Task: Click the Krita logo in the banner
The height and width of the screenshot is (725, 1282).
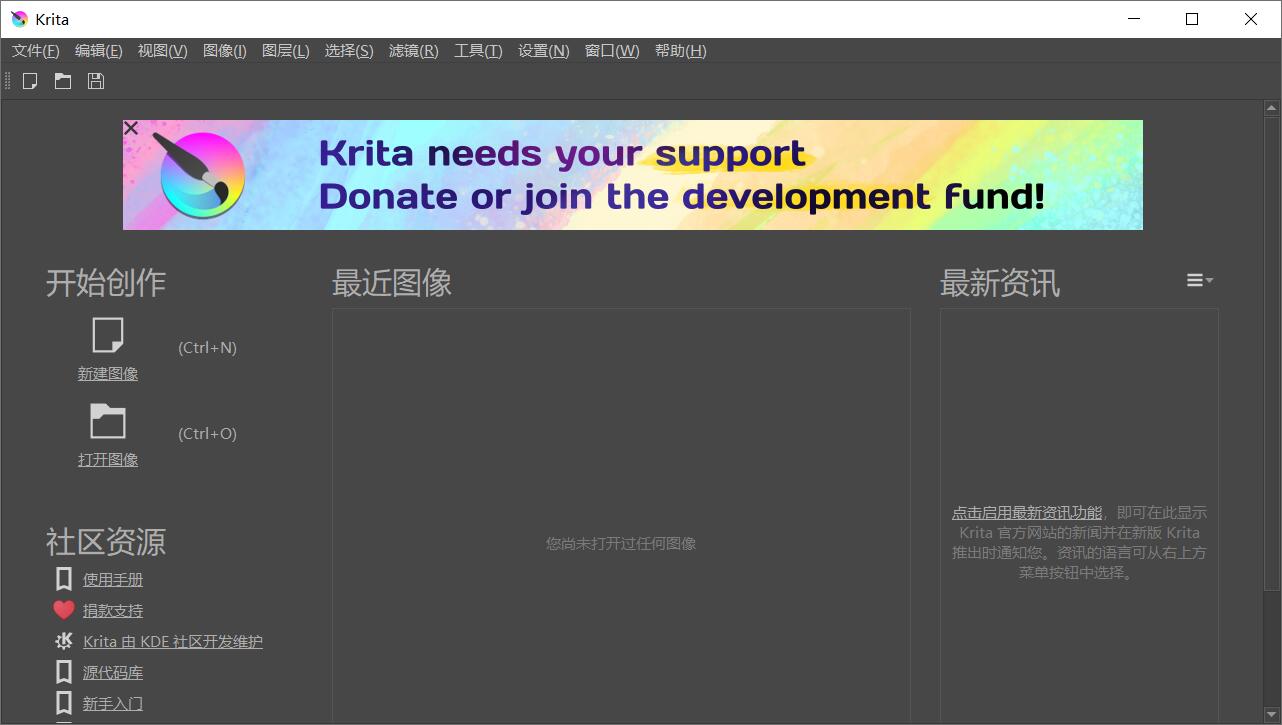Action: [200, 174]
